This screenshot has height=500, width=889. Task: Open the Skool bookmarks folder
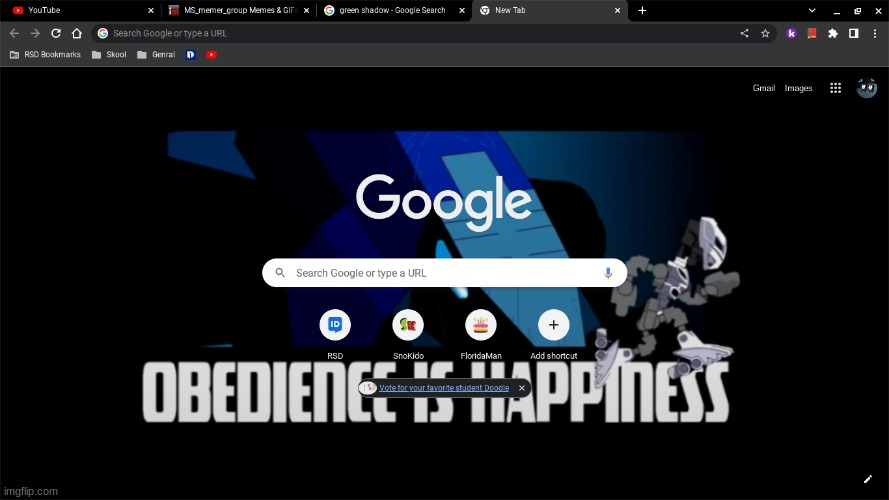pyautogui.click(x=109, y=54)
